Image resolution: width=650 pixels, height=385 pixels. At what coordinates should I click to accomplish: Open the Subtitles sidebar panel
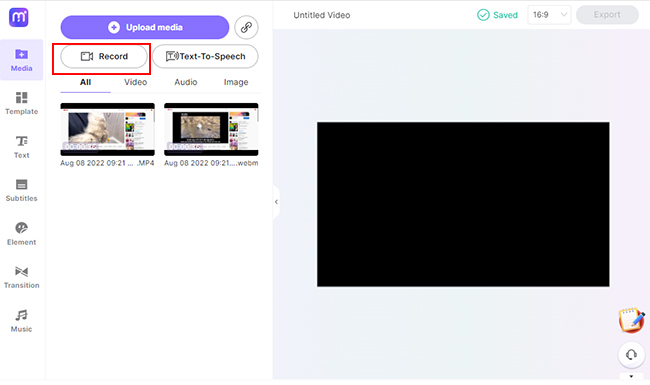(x=22, y=190)
